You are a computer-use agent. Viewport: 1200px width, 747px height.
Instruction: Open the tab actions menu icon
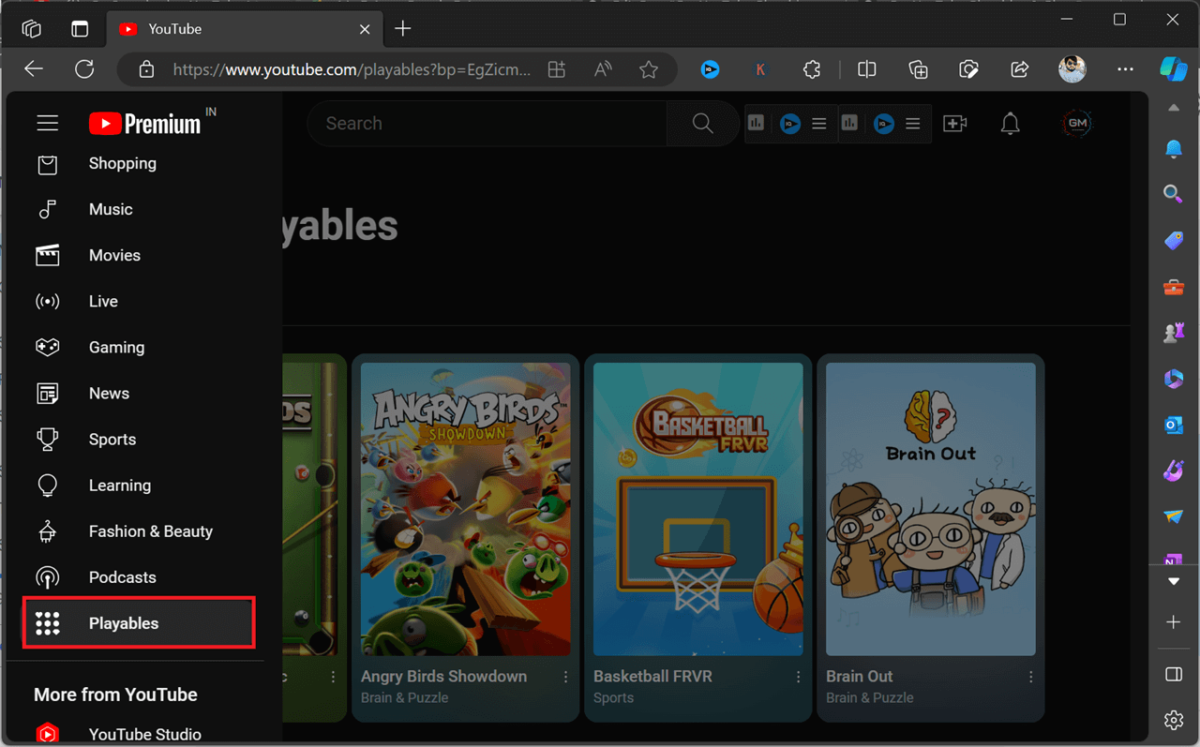(x=80, y=29)
